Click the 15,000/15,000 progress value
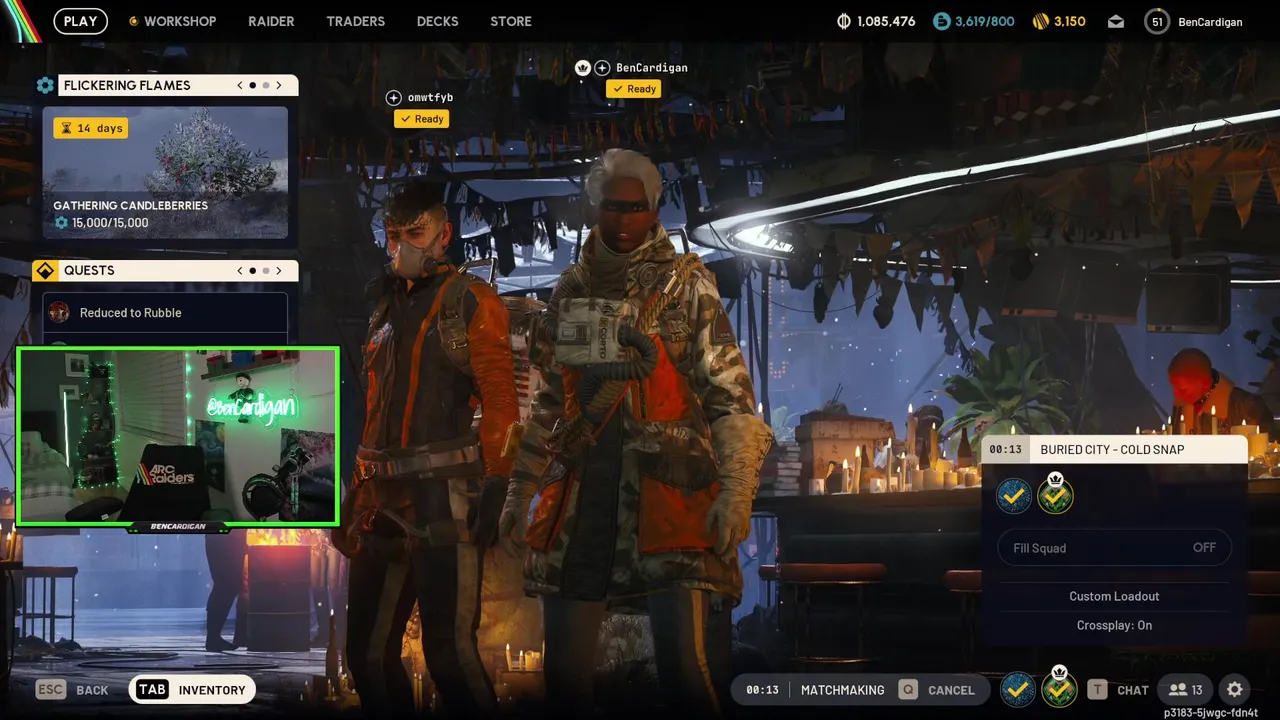 click(x=109, y=223)
